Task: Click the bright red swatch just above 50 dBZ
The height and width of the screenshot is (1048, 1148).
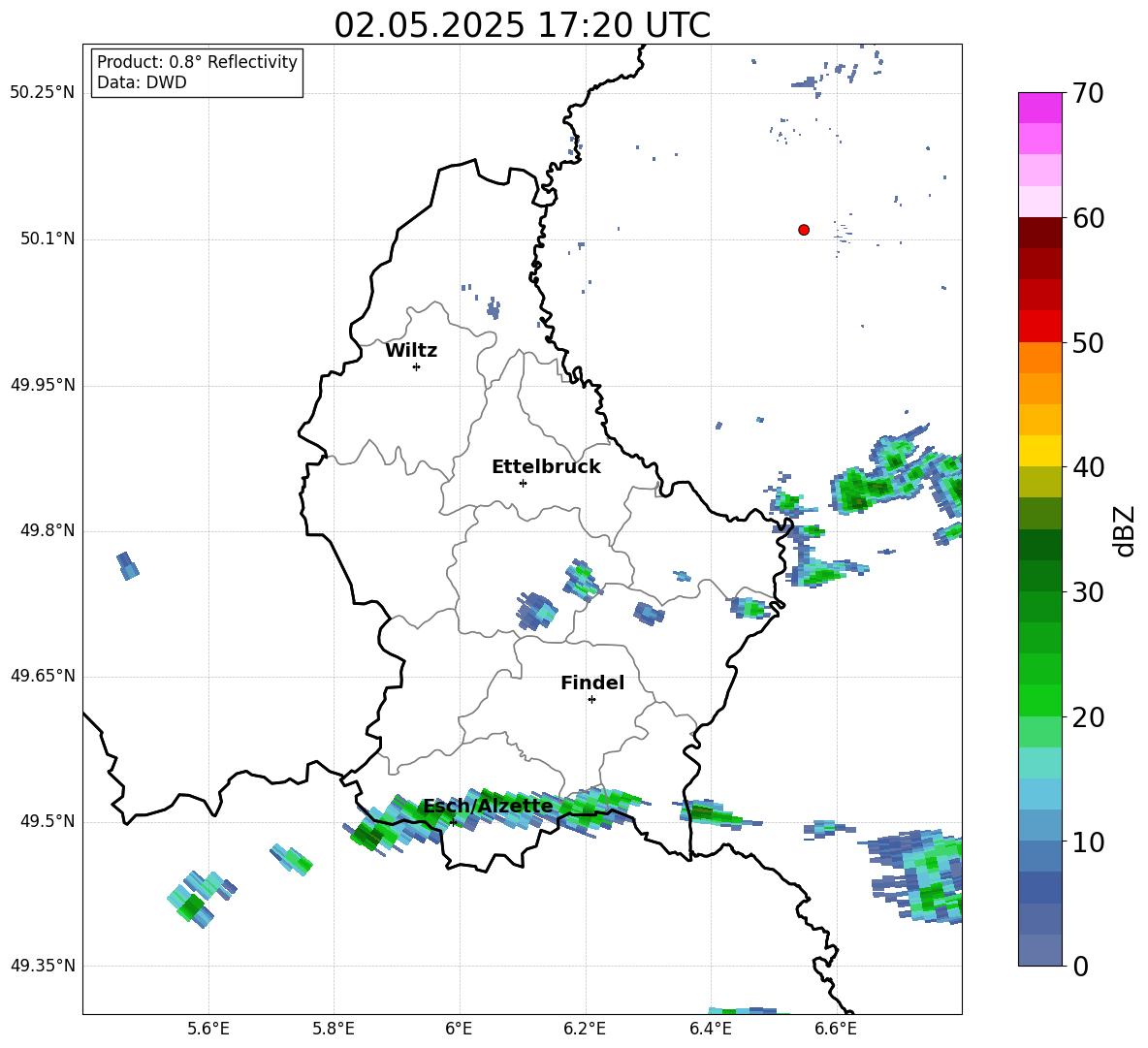Action: [1039, 327]
